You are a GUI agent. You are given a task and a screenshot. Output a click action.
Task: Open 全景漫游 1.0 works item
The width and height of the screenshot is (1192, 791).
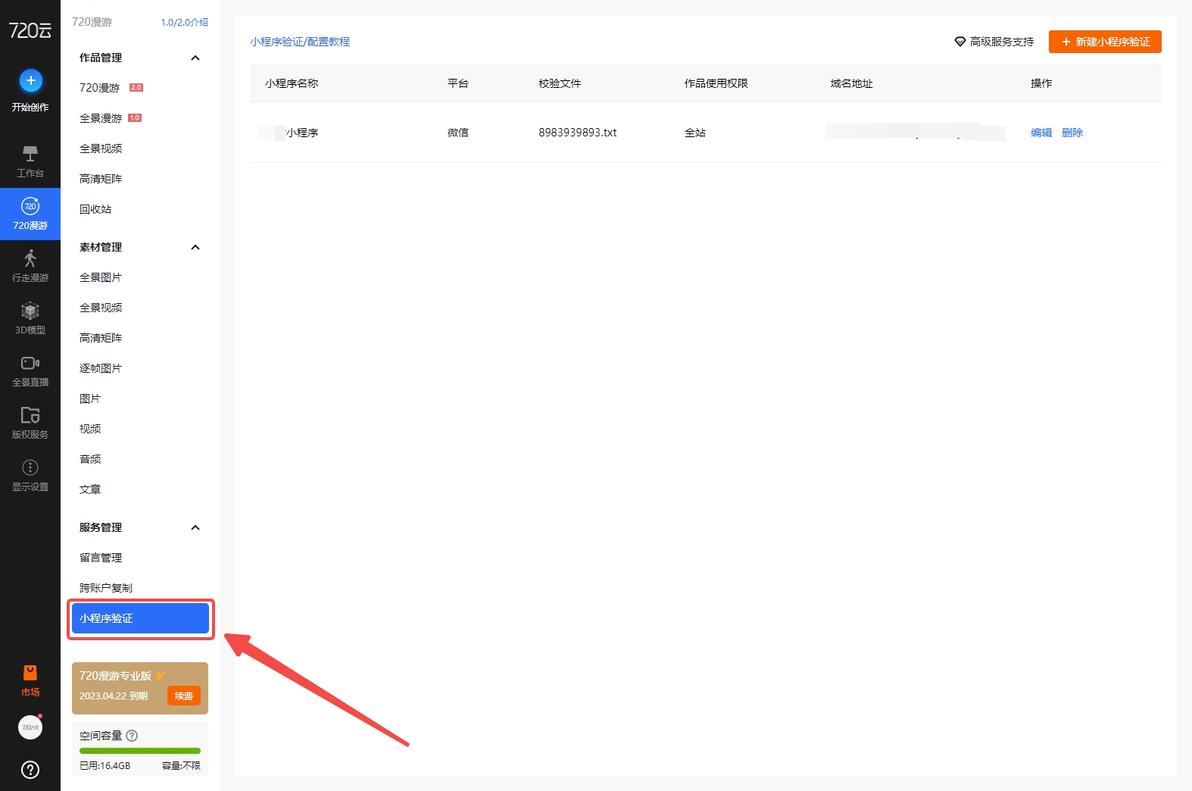[110, 118]
